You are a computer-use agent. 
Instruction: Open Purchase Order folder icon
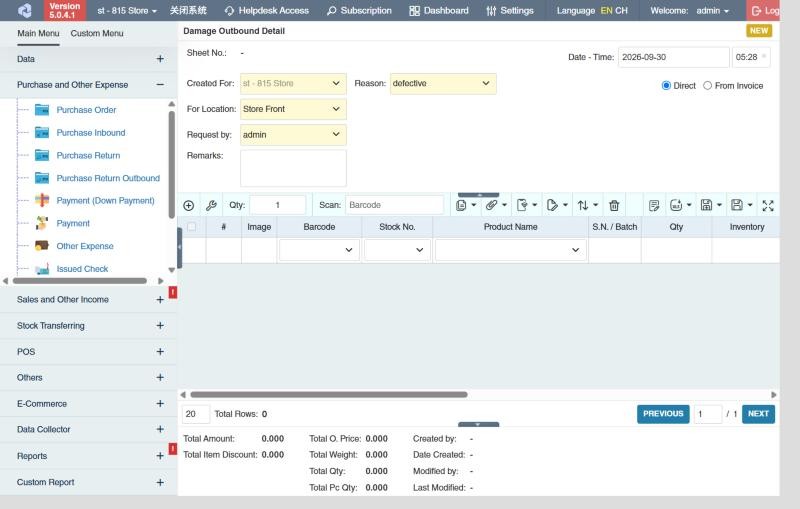42,110
